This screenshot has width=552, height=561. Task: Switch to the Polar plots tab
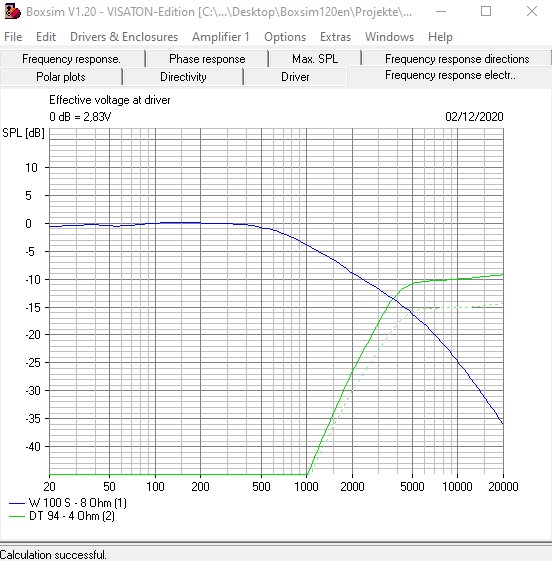[61, 77]
